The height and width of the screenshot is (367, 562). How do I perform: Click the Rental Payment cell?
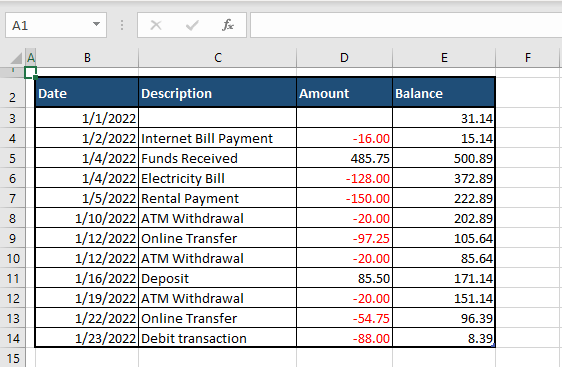tap(218, 198)
